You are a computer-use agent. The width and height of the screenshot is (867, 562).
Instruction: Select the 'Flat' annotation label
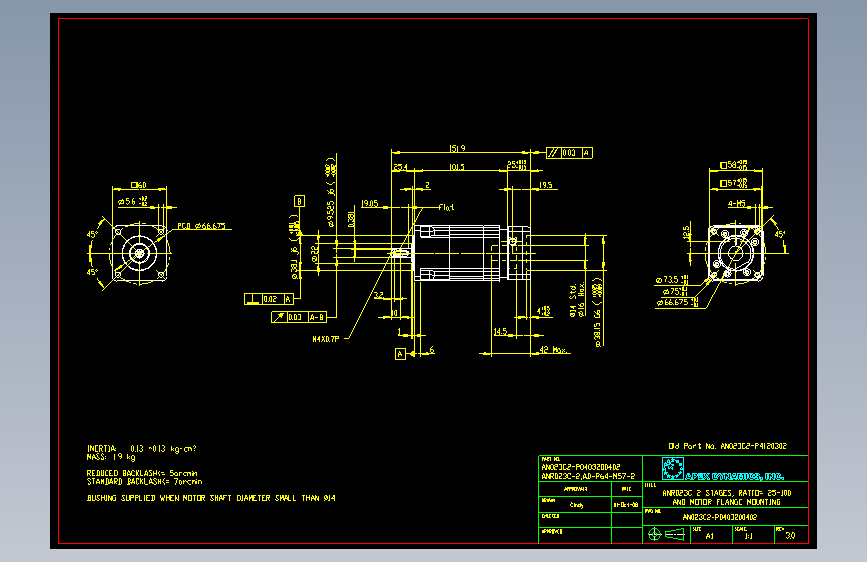tap(446, 207)
